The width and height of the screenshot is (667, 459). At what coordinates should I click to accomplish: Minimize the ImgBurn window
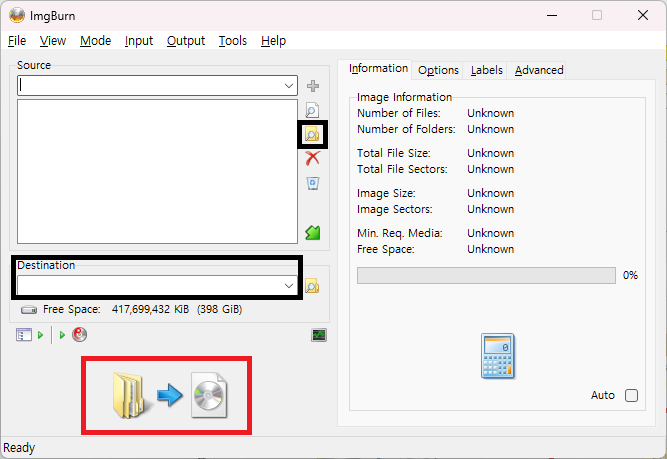click(x=552, y=15)
